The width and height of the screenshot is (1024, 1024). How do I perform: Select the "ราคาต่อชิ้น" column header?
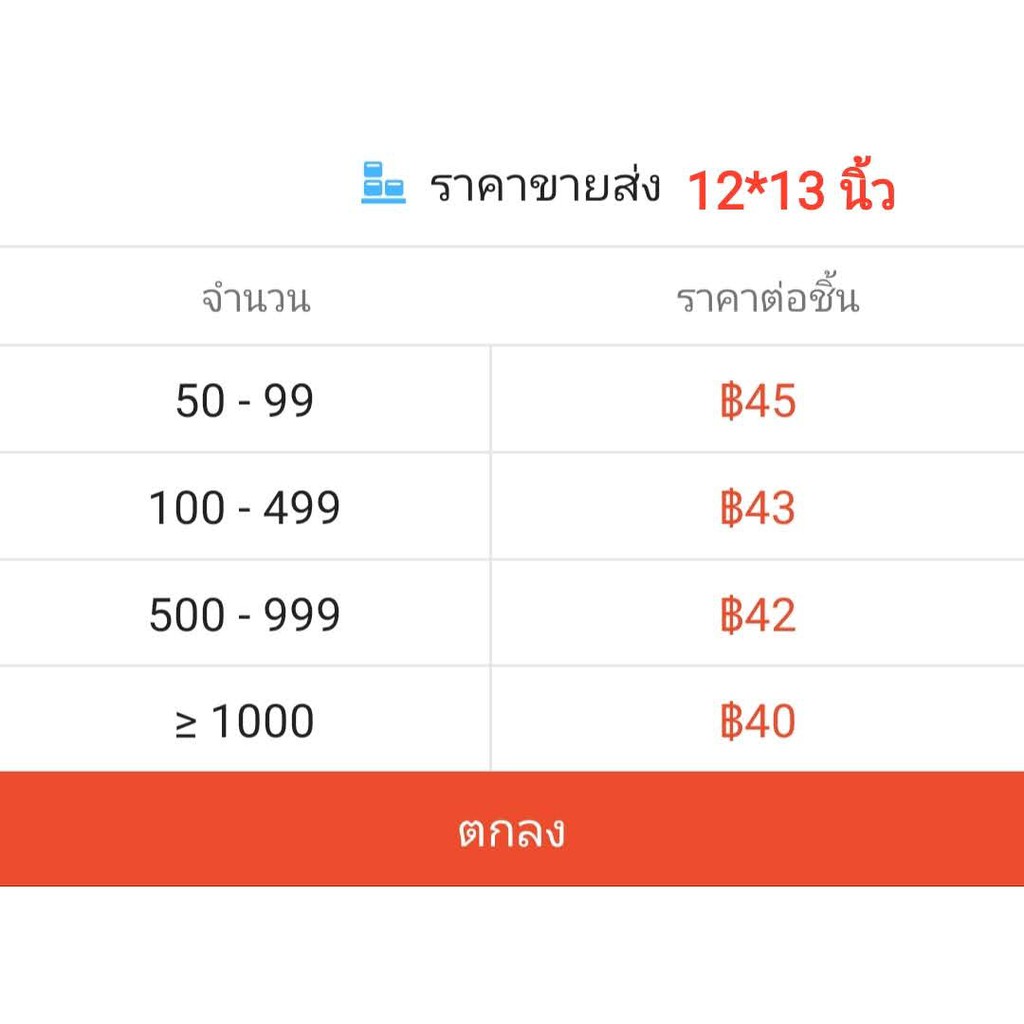[x=767, y=299]
